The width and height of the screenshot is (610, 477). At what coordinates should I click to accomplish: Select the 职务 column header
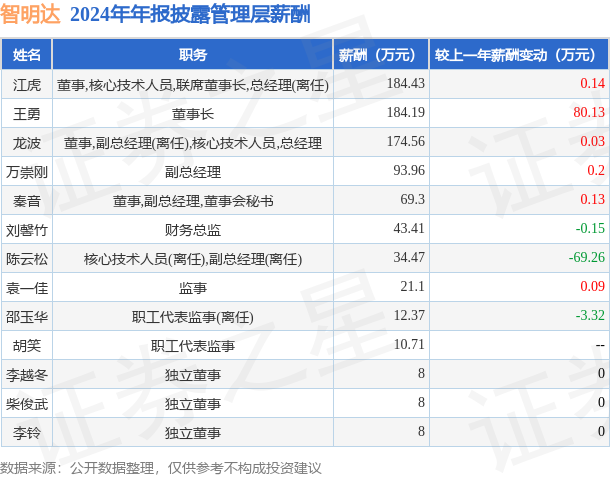click(x=193, y=54)
